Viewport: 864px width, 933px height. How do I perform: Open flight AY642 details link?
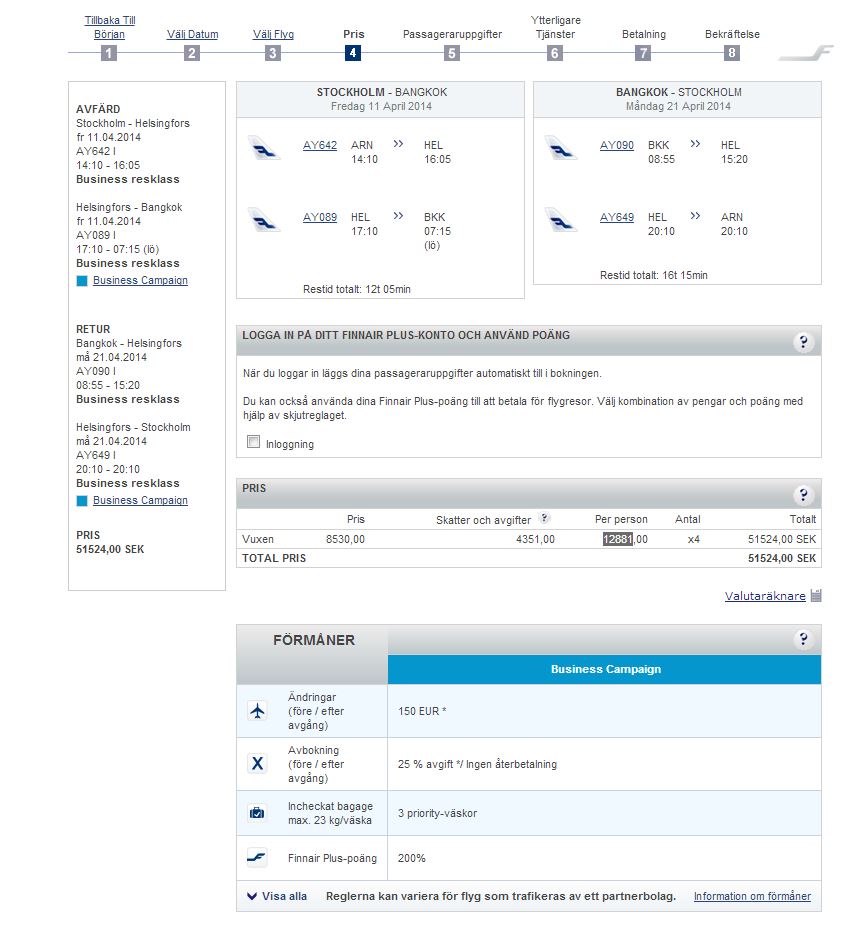320,145
